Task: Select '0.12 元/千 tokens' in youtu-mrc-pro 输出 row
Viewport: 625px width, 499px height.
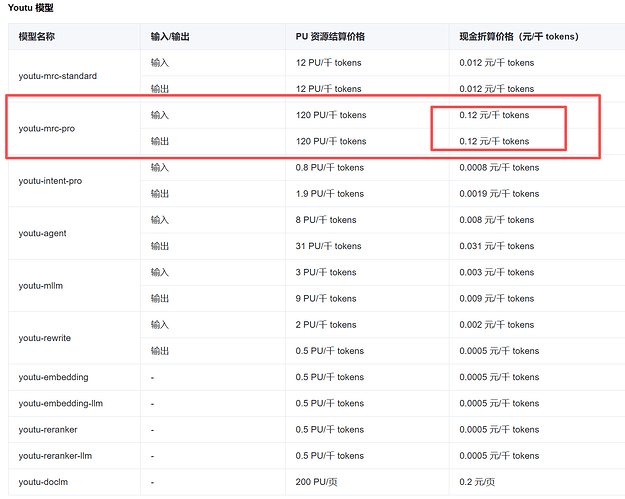Action: [494, 141]
